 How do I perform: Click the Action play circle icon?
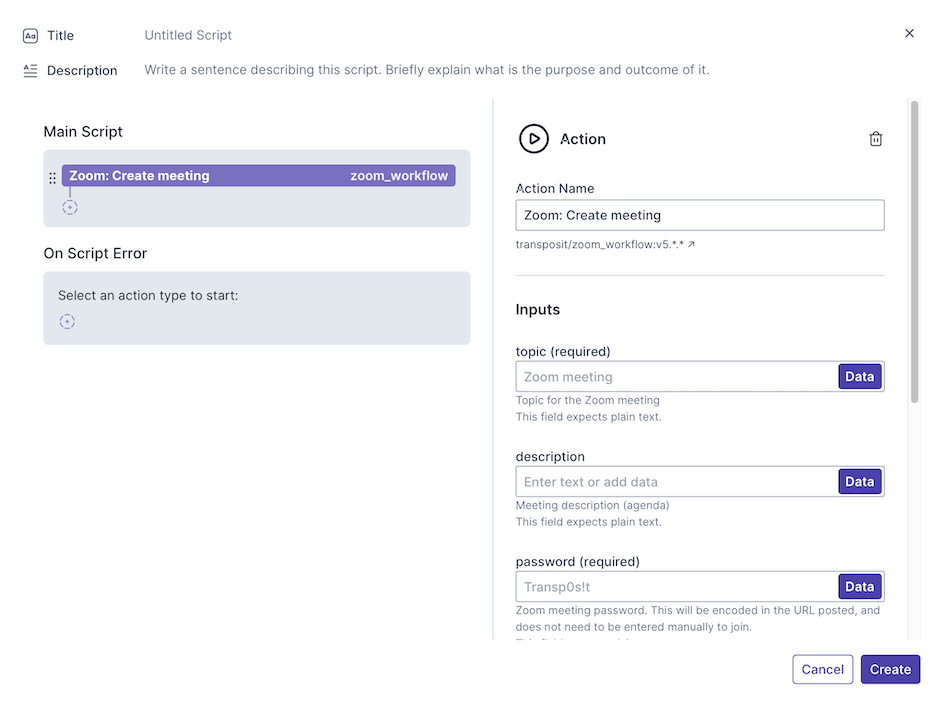(534, 139)
